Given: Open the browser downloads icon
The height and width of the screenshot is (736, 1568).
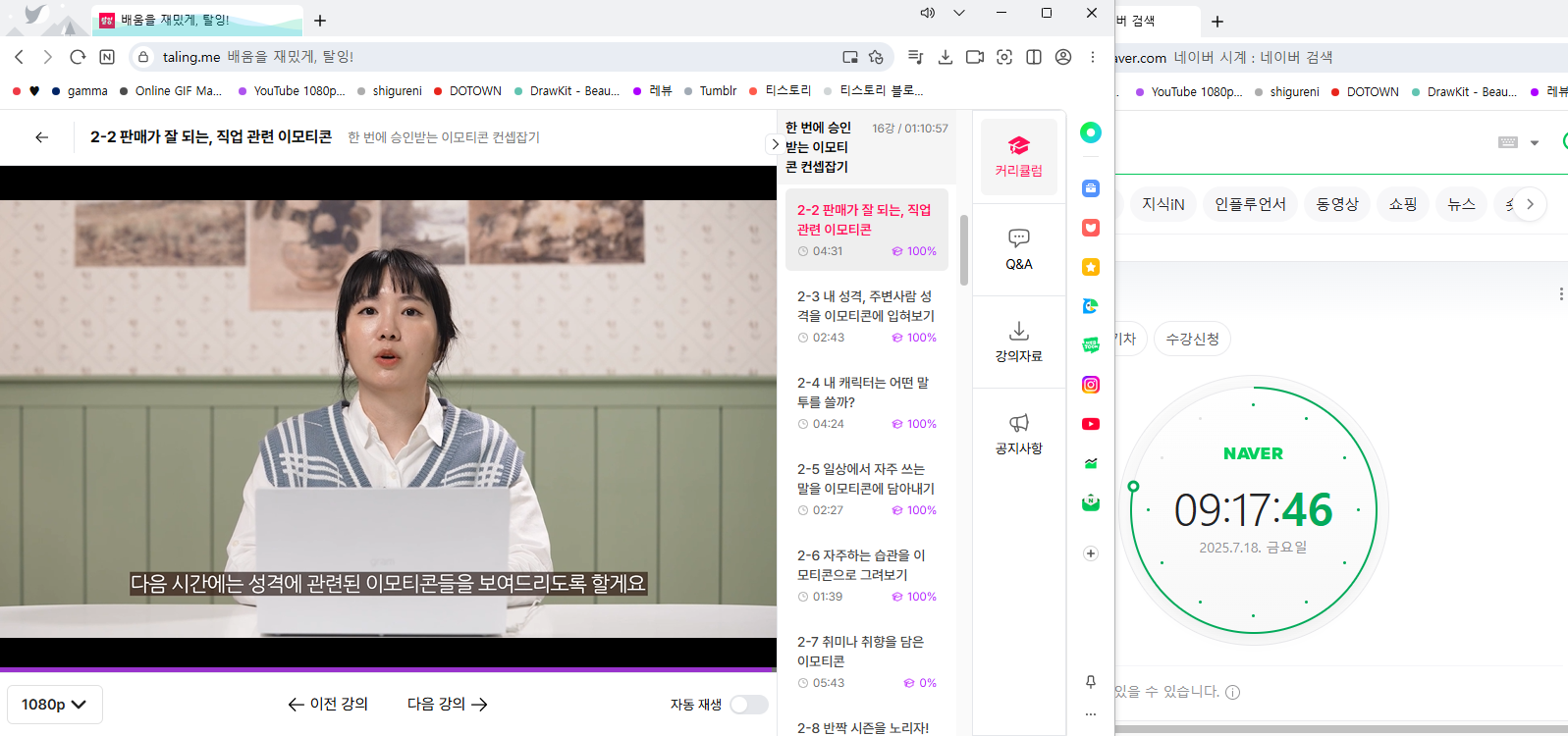Looking at the screenshot, I should [x=945, y=57].
